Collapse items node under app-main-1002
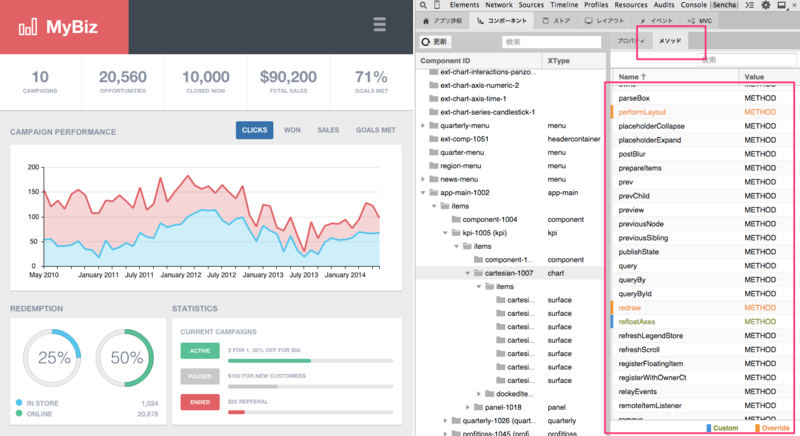The height and width of the screenshot is (436, 800). [434, 206]
